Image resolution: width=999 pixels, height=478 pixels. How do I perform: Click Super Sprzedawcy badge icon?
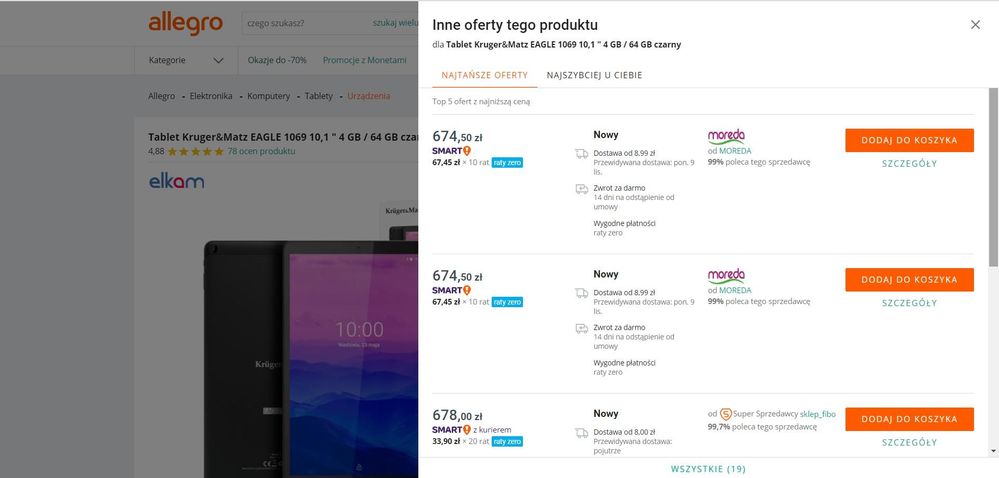click(726, 414)
